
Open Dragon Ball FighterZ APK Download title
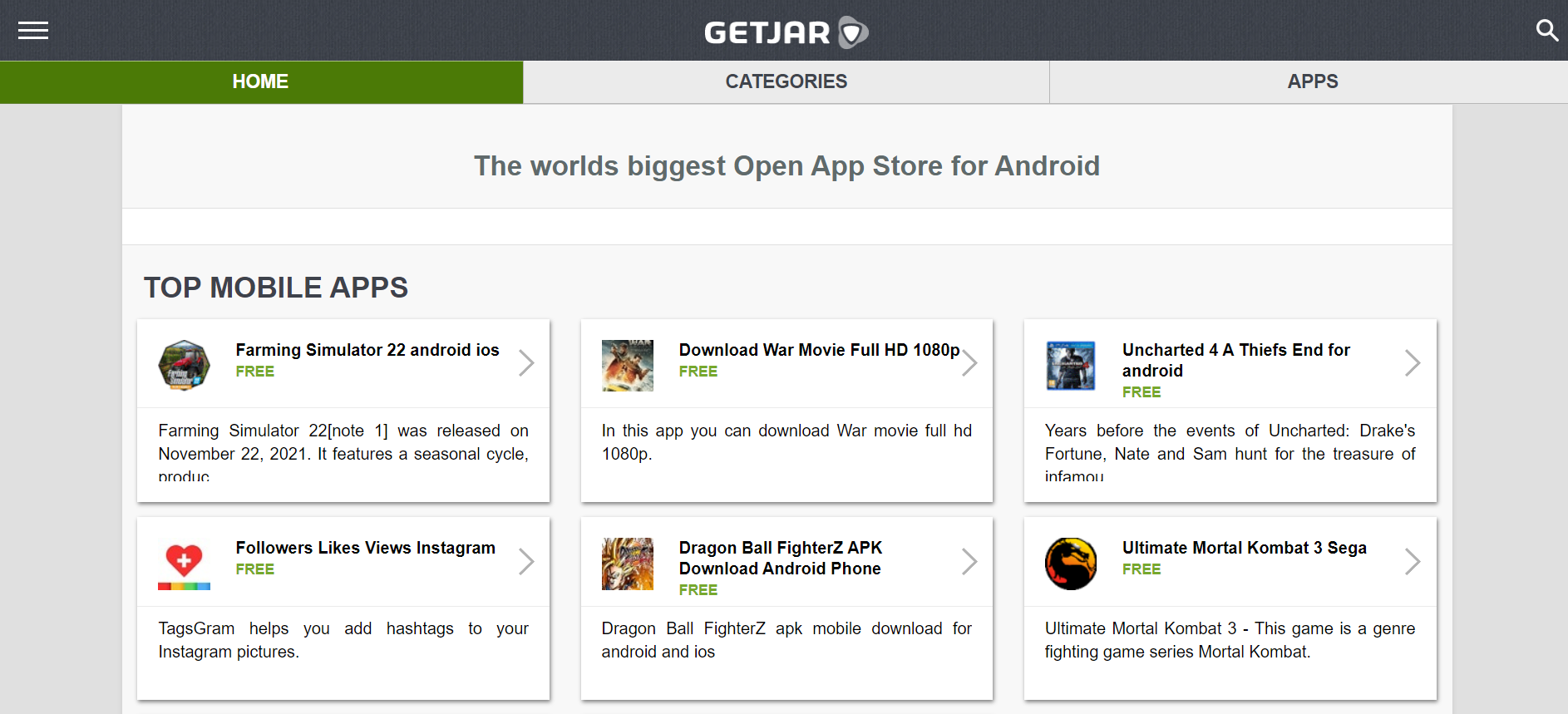pyautogui.click(x=781, y=558)
